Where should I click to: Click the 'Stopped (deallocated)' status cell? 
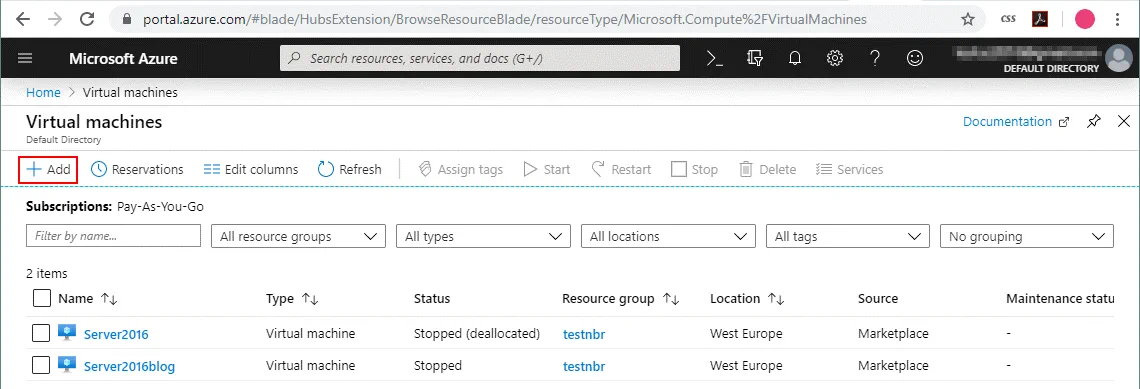(x=477, y=334)
